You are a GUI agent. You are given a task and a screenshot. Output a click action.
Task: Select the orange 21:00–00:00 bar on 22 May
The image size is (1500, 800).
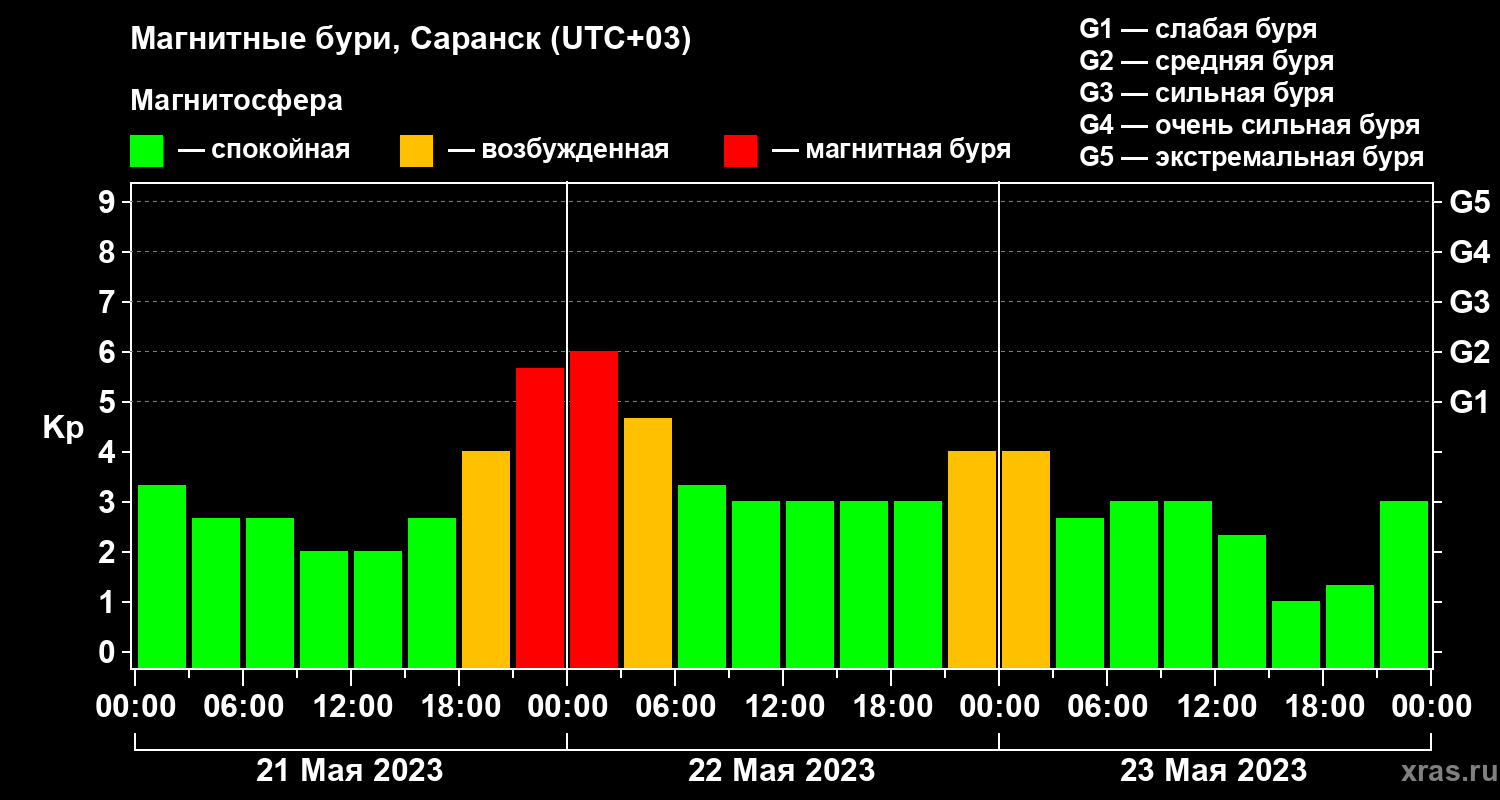coord(972,559)
